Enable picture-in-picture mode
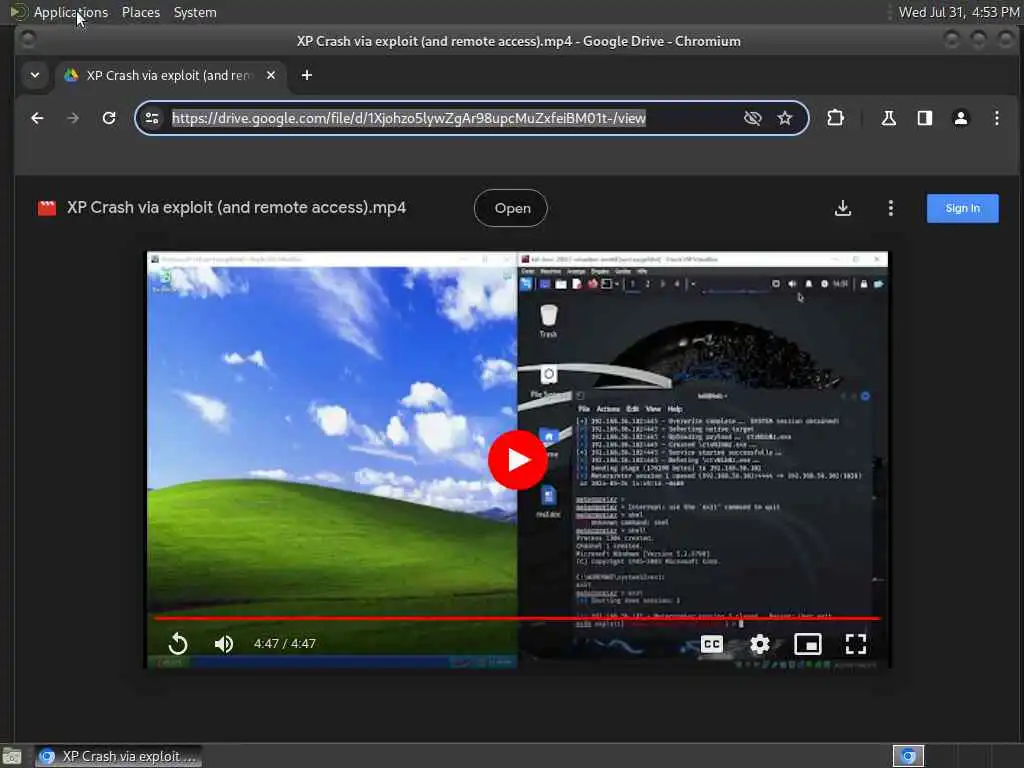Image resolution: width=1024 pixels, height=768 pixels. click(x=808, y=645)
